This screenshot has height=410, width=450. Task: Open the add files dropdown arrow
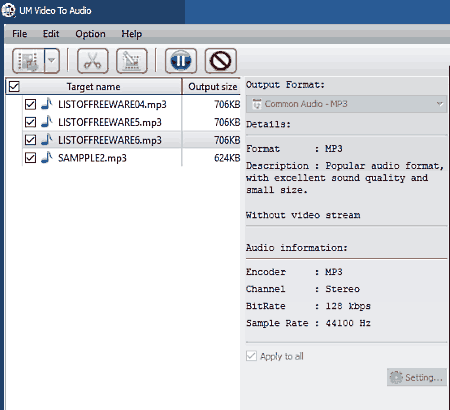pyautogui.click(x=52, y=61)
